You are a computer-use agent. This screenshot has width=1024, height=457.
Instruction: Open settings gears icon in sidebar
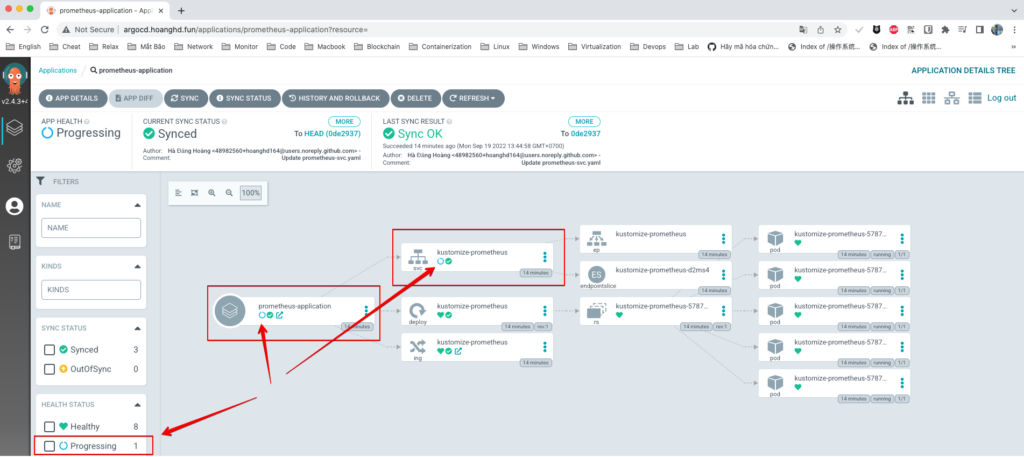tap(14, 166)
